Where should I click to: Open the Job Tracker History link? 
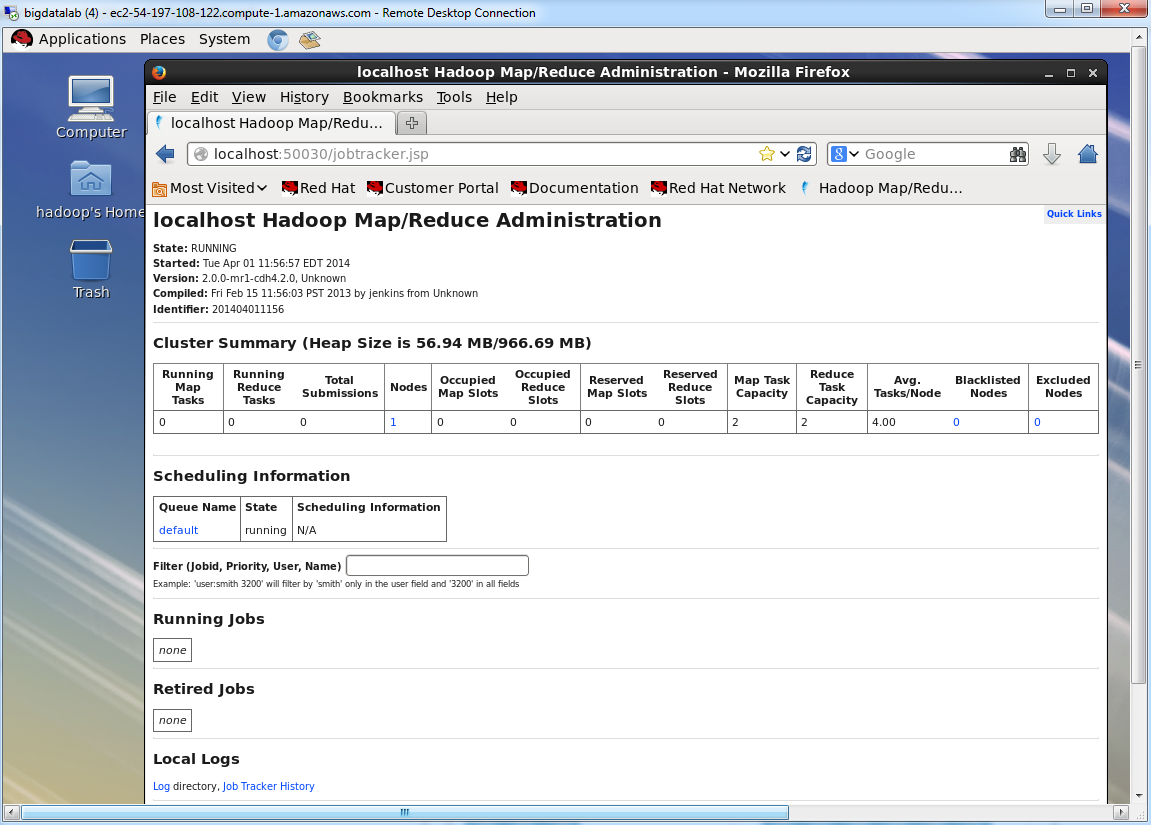[x=268, y=786]
